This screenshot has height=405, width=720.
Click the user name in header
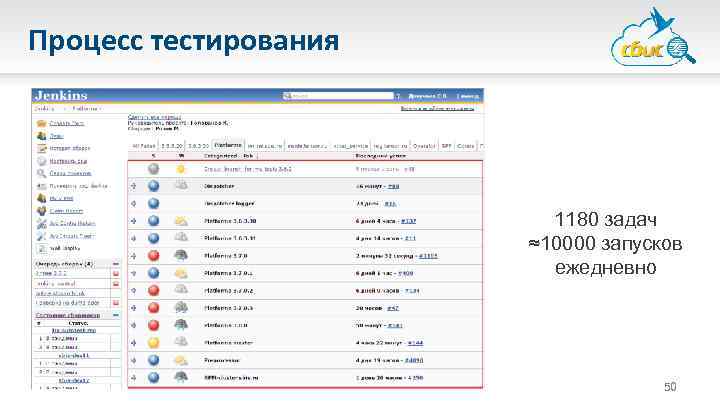click(x=427, y=96)
